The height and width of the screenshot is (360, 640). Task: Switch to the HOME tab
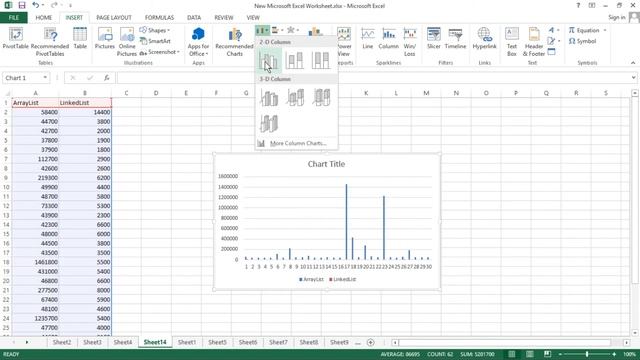(x=44, y=18)
